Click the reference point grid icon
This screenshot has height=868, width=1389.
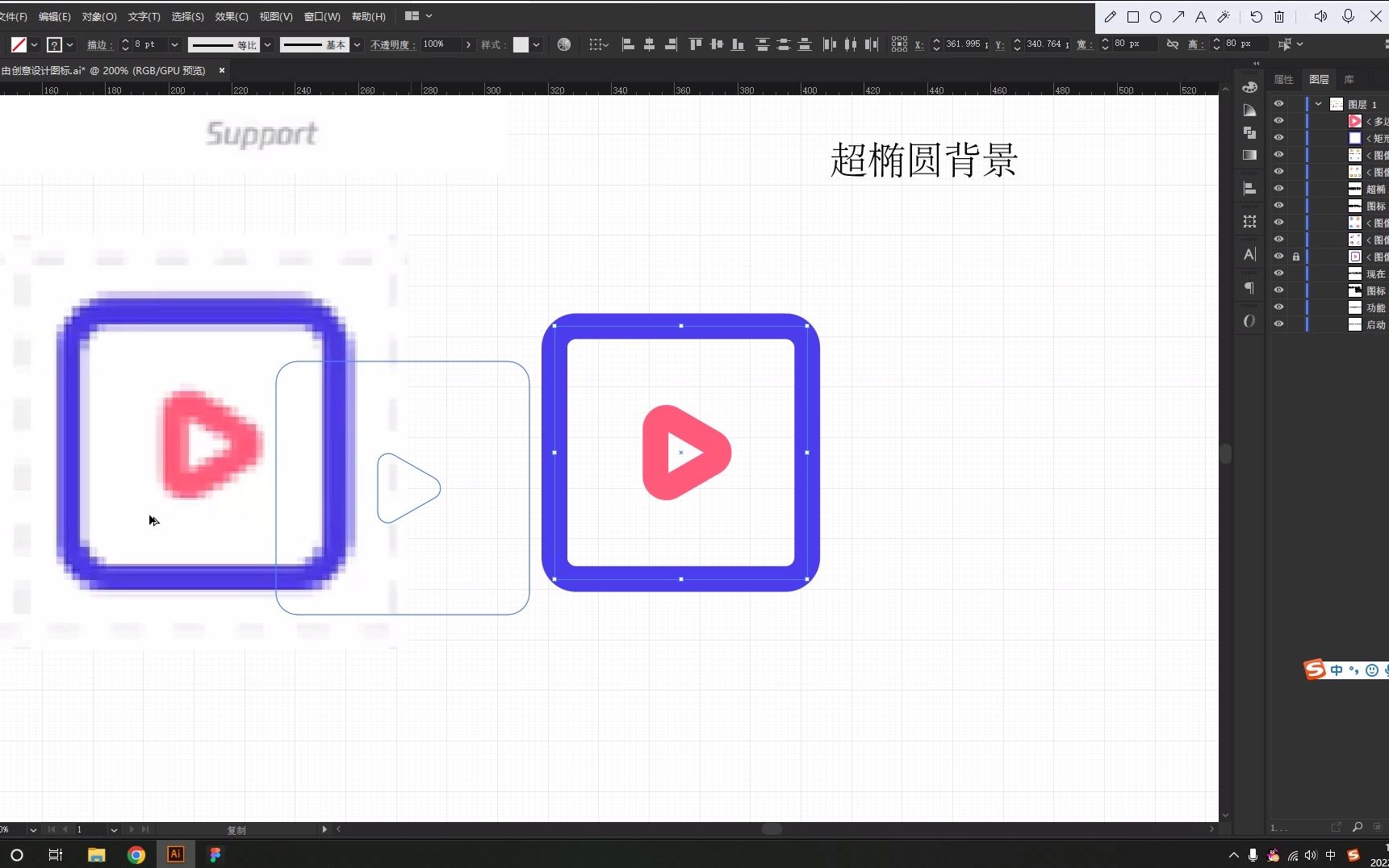click(899, 44)
